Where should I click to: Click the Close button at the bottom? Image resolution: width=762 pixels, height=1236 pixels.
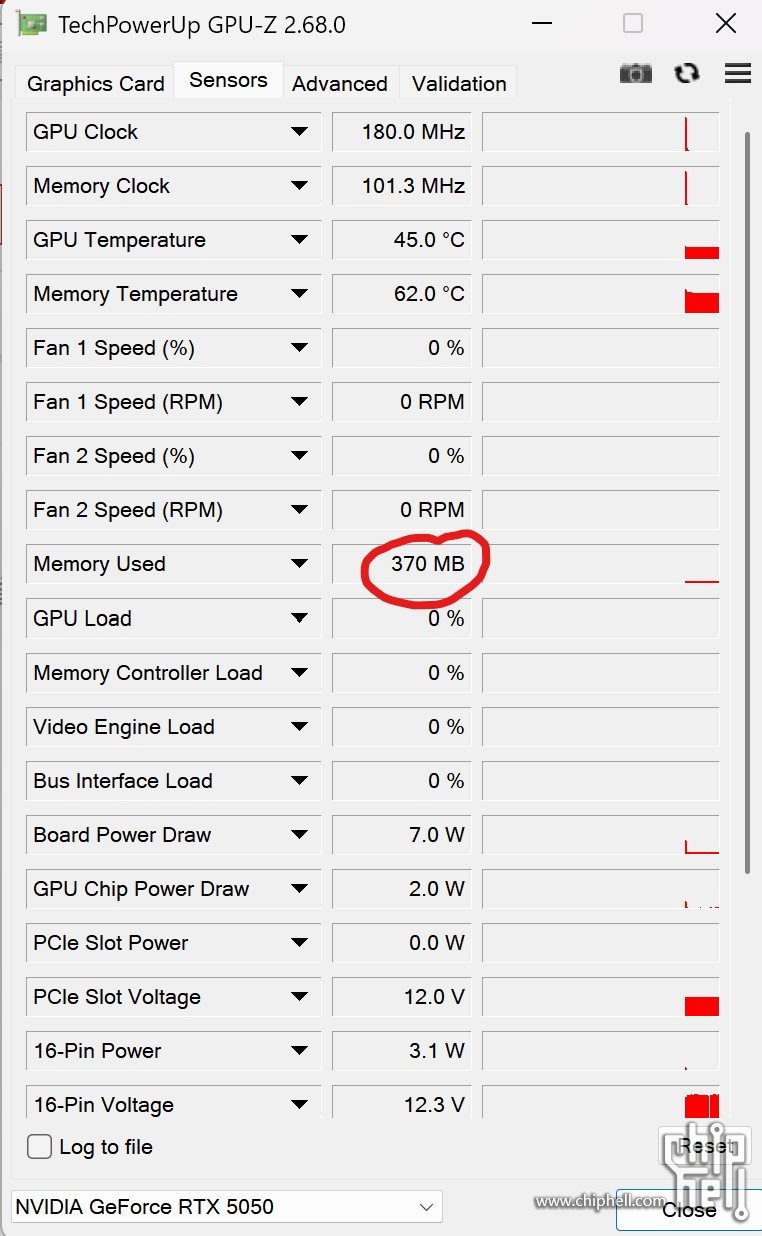coord(686,1210)
